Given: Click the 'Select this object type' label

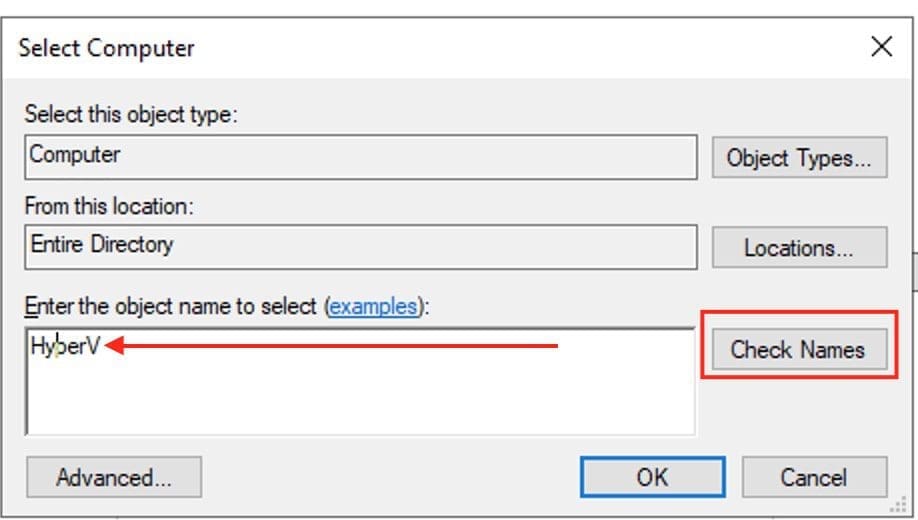Looking at the screenshot, I should [131, 114].
